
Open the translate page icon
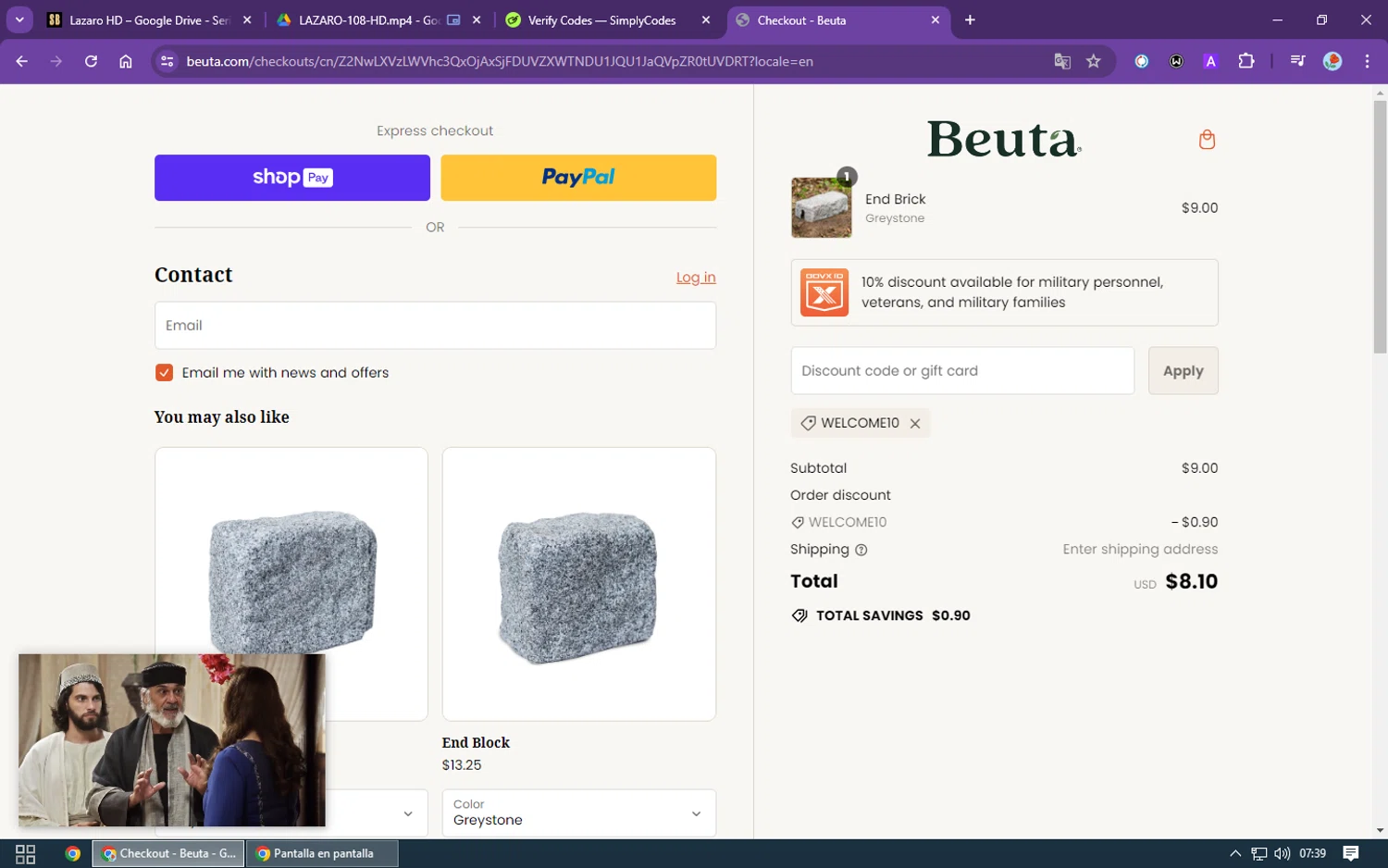click(x=1062, y=61)
